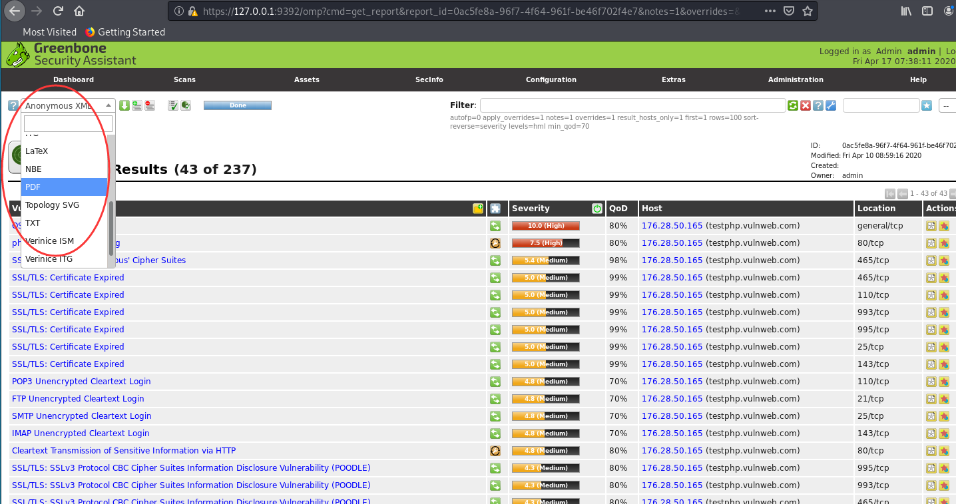
Task: Open Certificate Expired result for 110/tcp
Action: (68, 295)
